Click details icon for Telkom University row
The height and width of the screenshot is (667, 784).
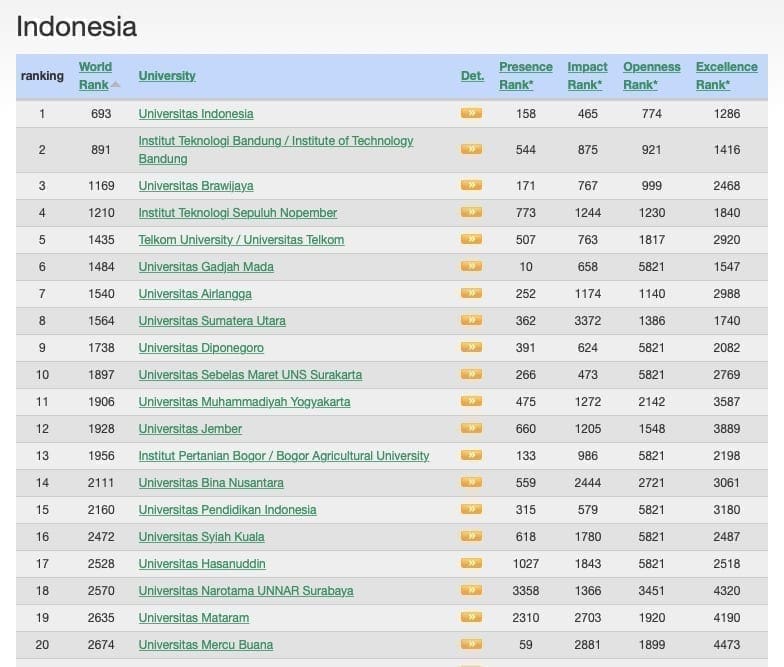pos(471,239)
